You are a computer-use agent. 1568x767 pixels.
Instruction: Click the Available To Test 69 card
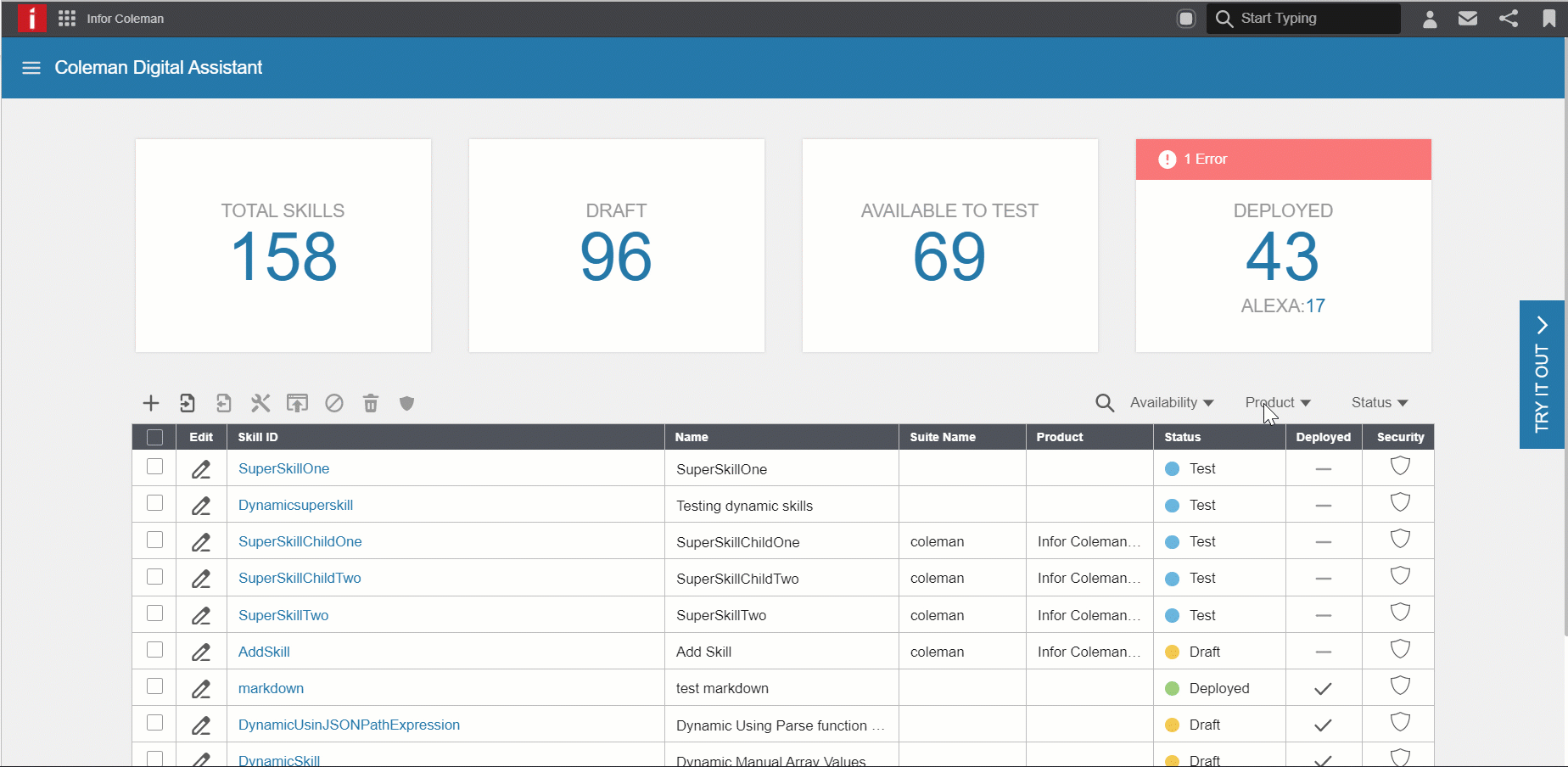(950, 246)
